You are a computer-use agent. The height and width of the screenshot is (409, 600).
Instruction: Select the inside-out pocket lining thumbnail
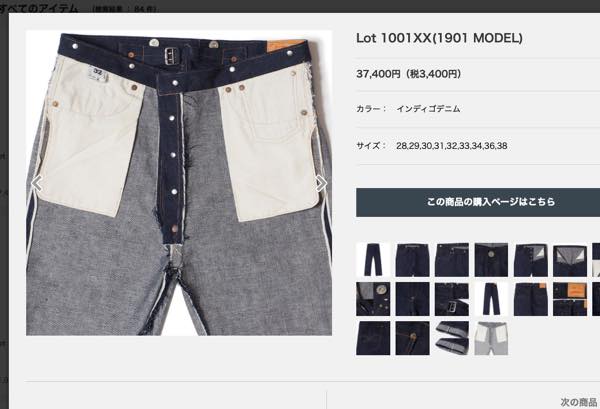tap(491, 338)
